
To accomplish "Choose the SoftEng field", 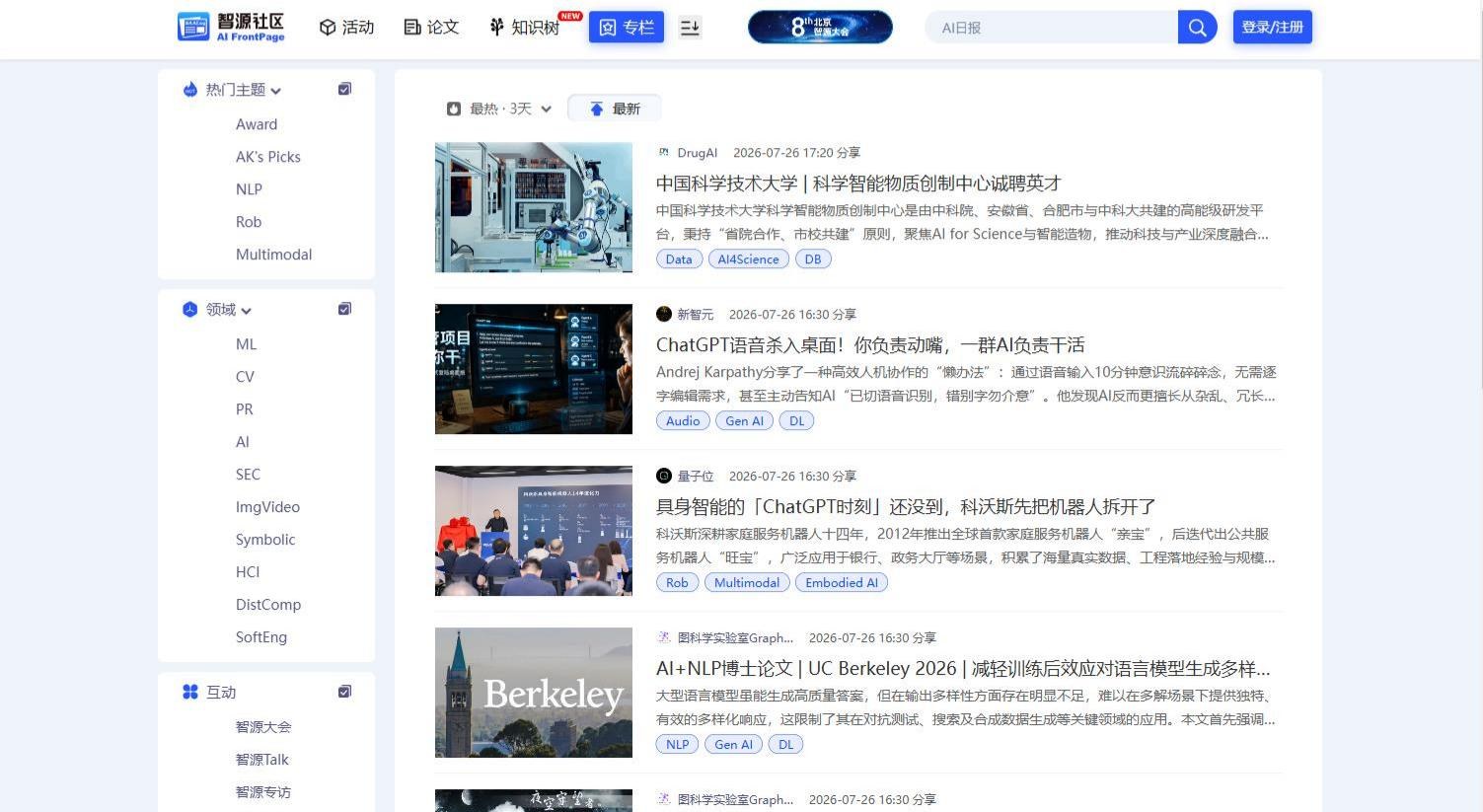I will (x=261, y=637).
